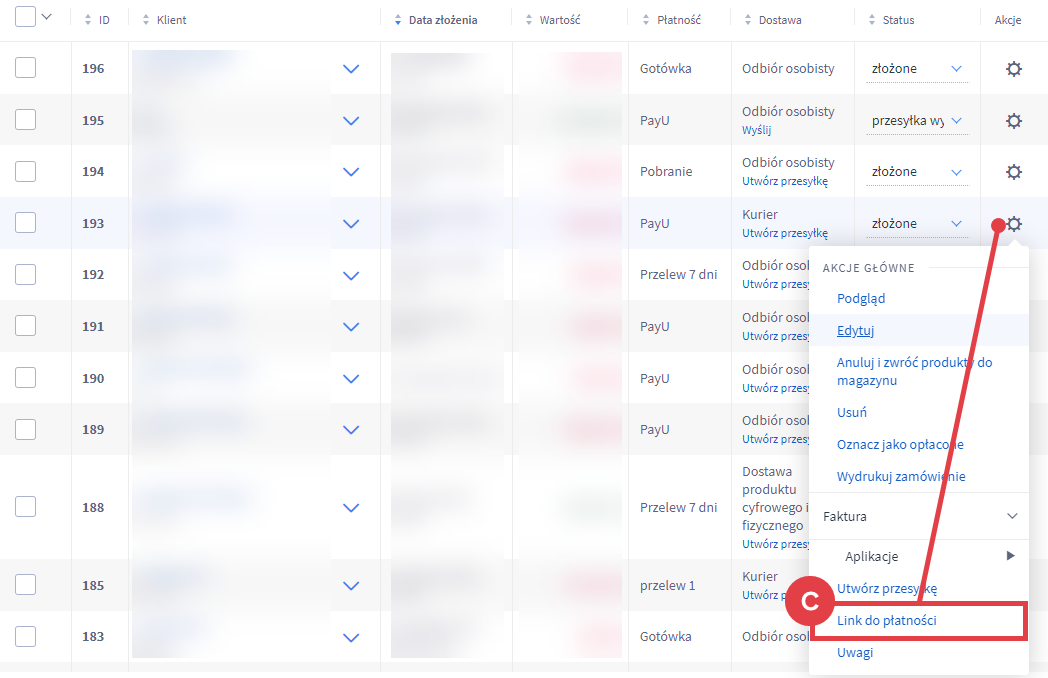Sort orders by ID column arrows
The height and width of the screenshot is (678, 1048).
point(88,20)
